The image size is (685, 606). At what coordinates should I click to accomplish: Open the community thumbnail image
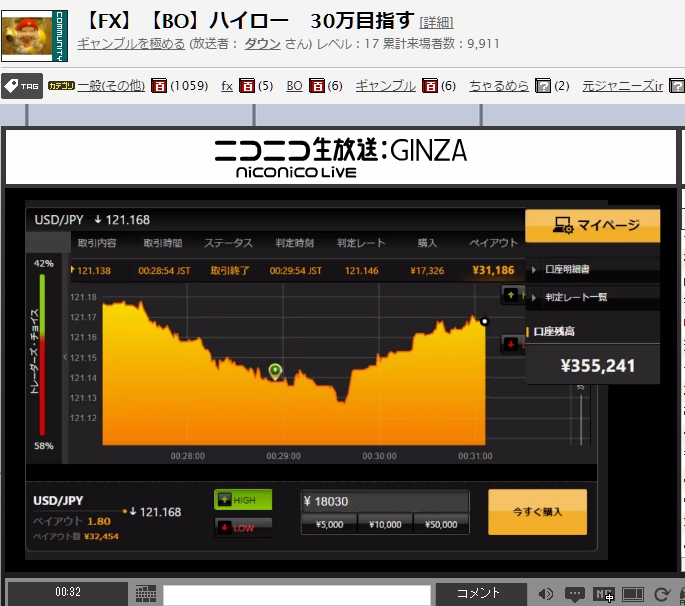(35, 36)
